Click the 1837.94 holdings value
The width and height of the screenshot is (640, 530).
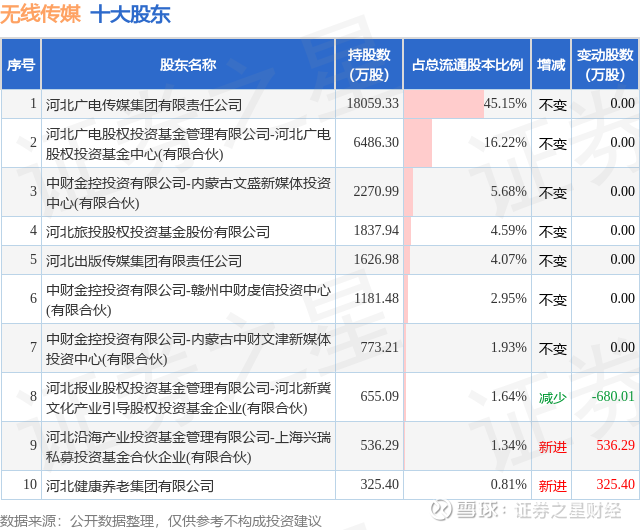click(x=376, y=230)
